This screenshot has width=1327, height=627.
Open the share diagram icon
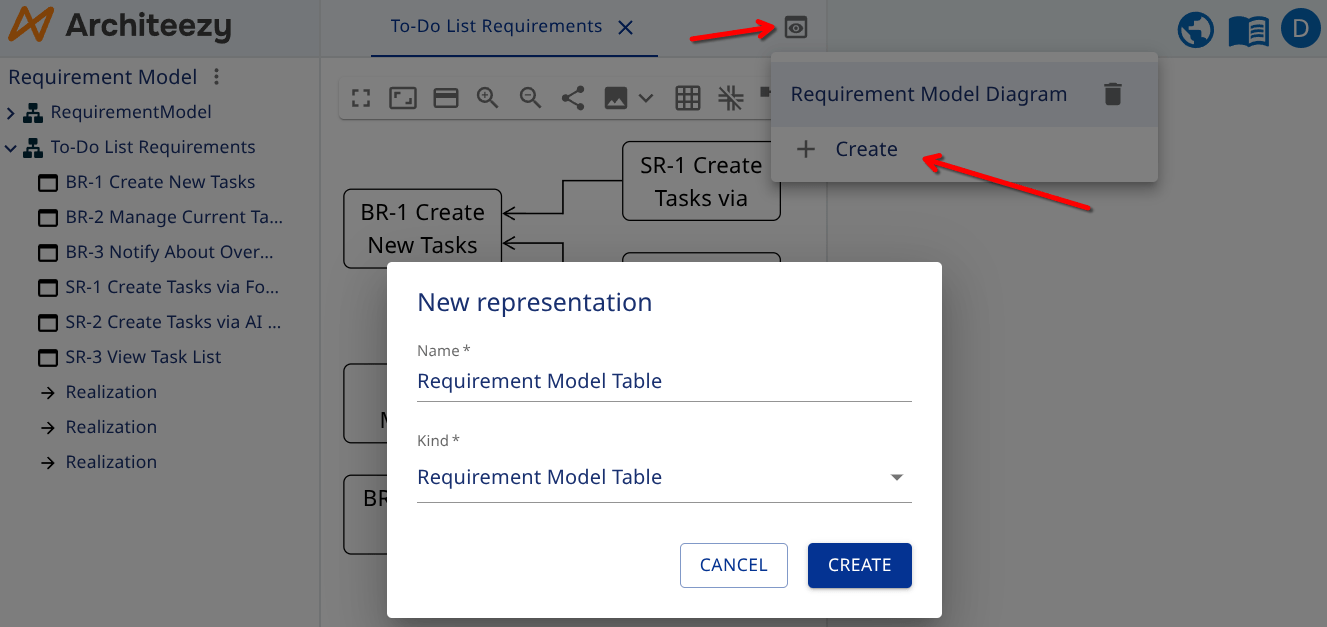572,97
